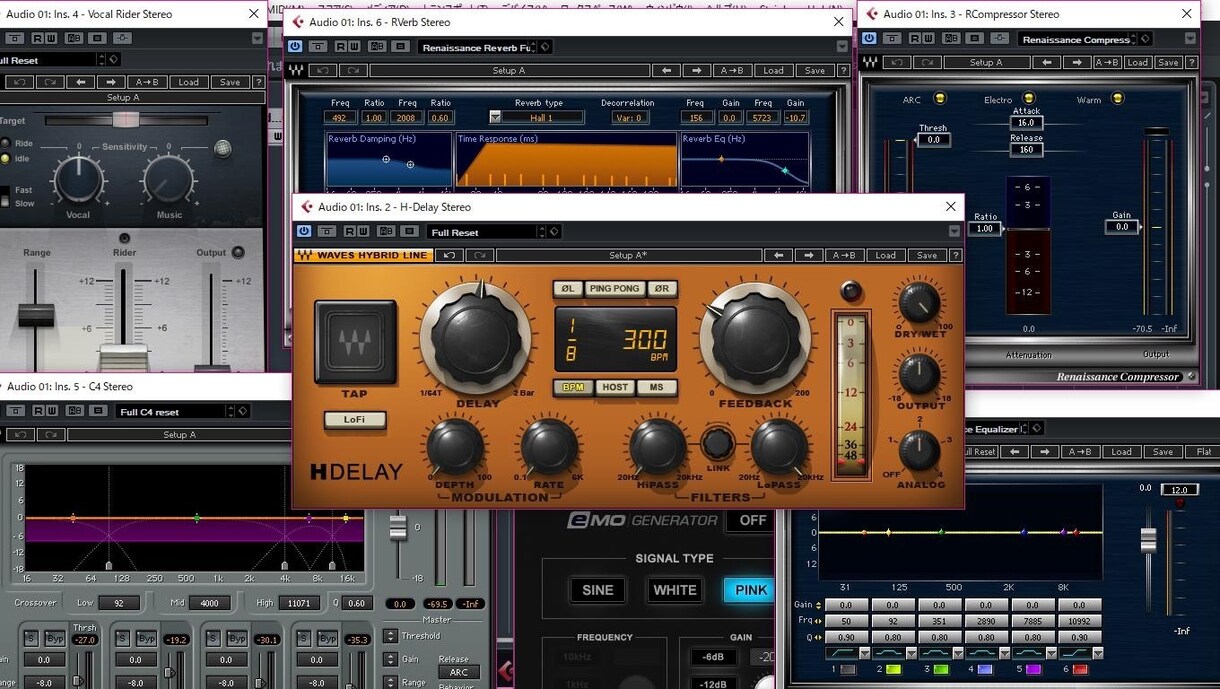Image resolution: width=1220 pixels, height=689 pixels.
Task: Click the Vocal Rider Range fader
Action: point(36,315)
